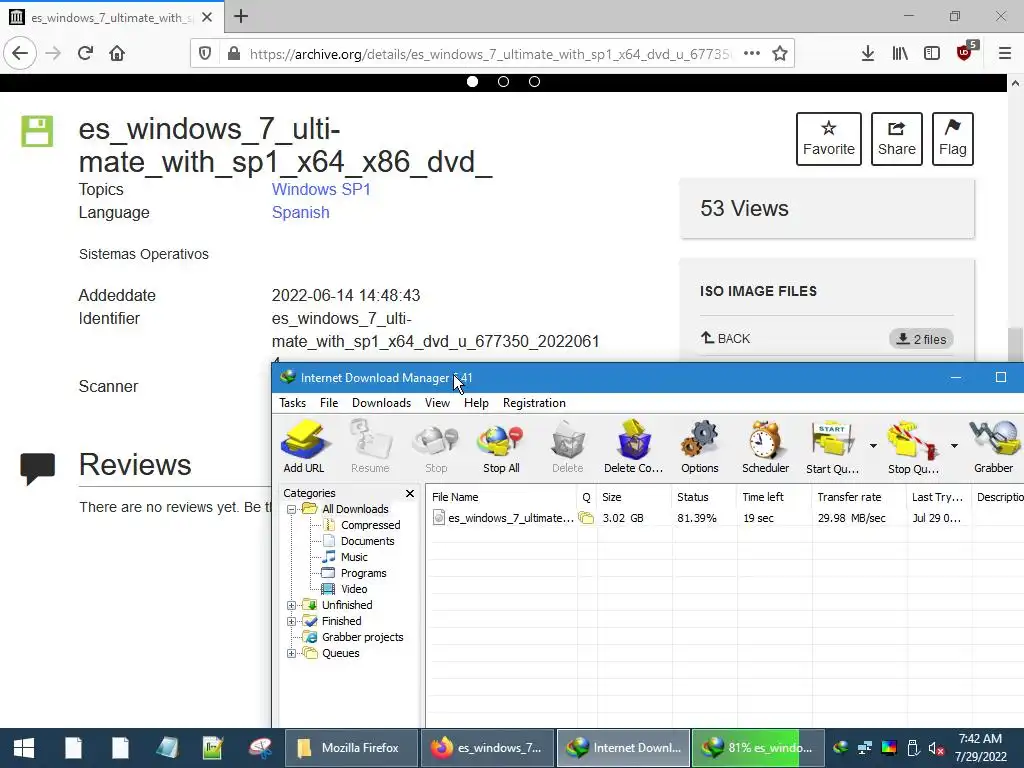The width and height of the screenshot is (1024, 768).
Task: Click the Flag button on archive.org
Action: coord(953,138)
